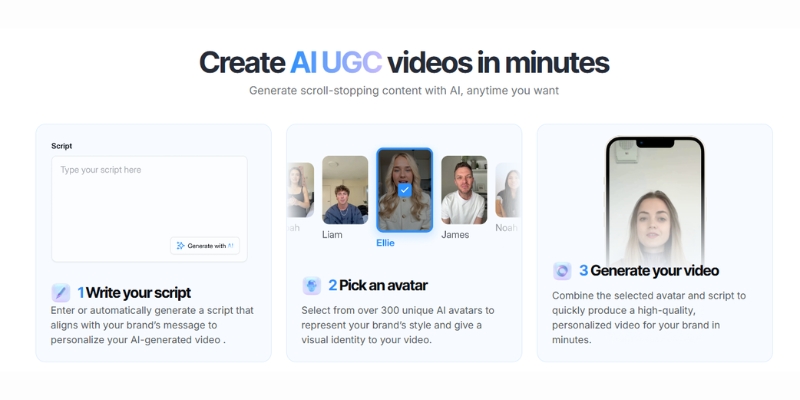Image resolution: width=800 pixels, height=400 pixels.
Task: Pick the partially visible Noah avatar on right
Action: pos(508,189)
